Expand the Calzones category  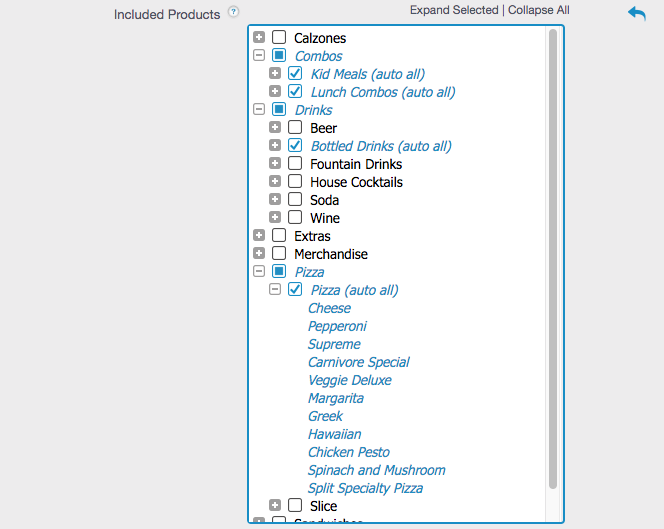[259, 38]
